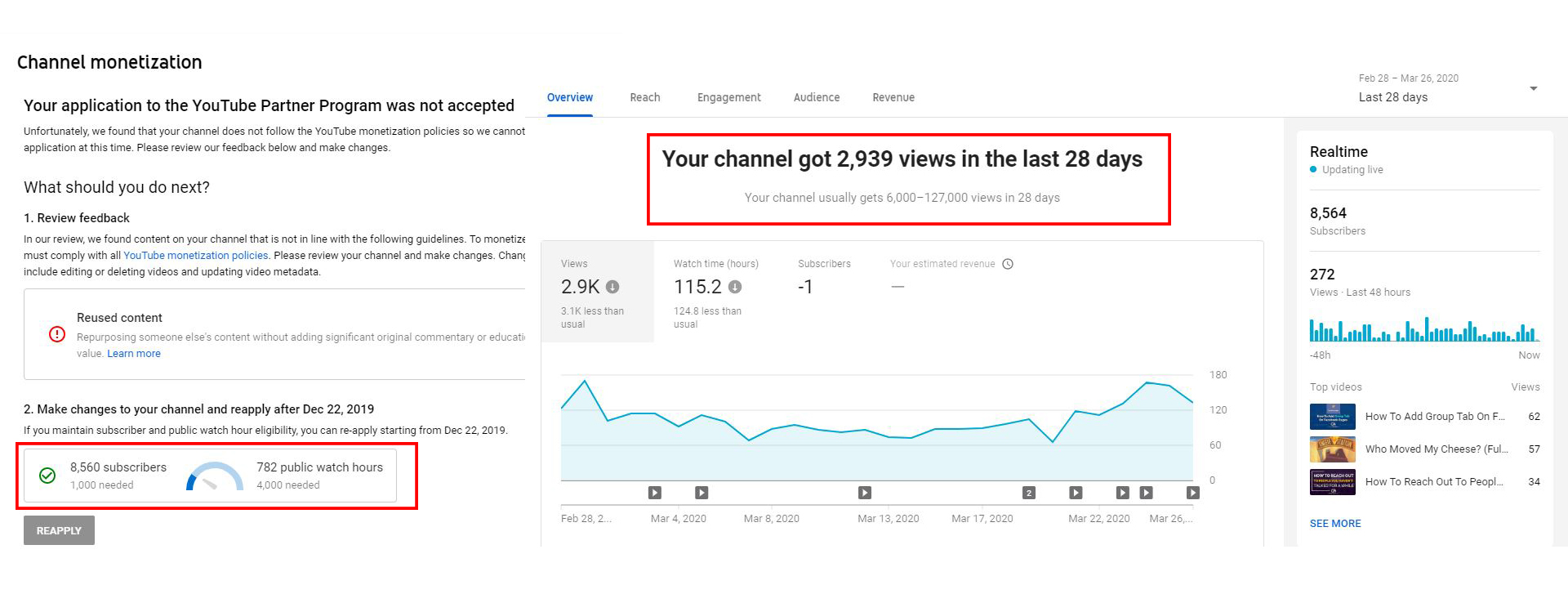Click the red warning icon for Reused content

tap(57, 334)
